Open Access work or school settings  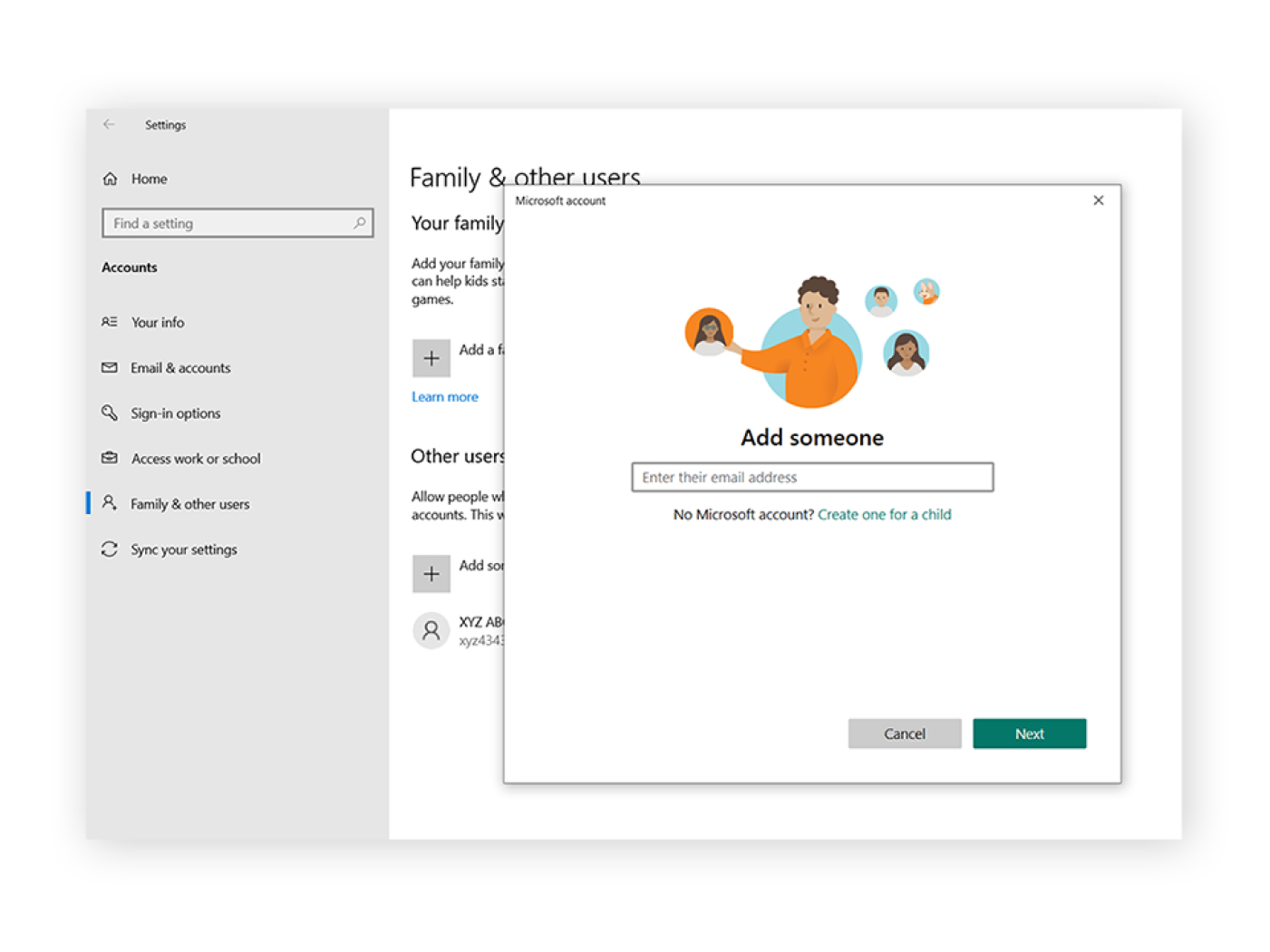point(195,459)
